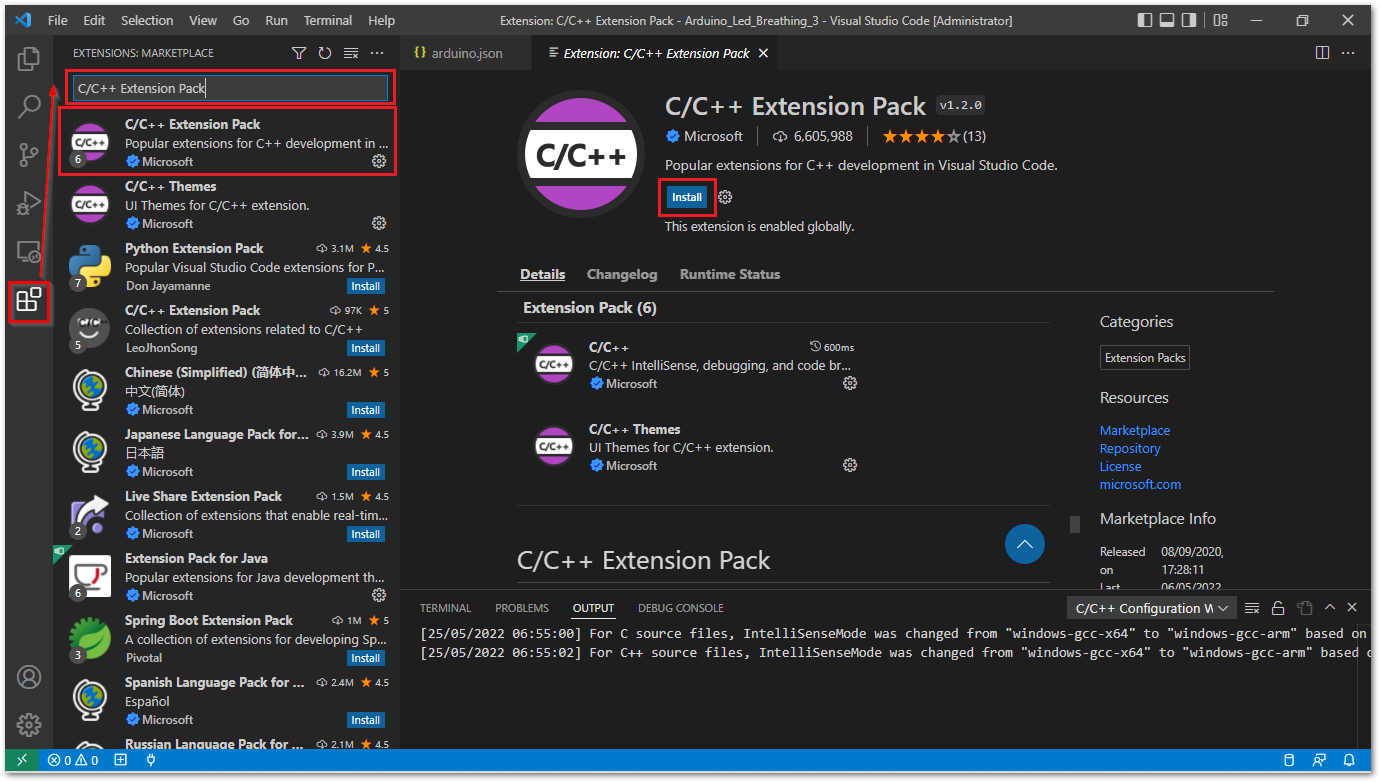1380x782 pixels.
Task: Open the Manage gear in activity bar
Action: pos(29,724)
